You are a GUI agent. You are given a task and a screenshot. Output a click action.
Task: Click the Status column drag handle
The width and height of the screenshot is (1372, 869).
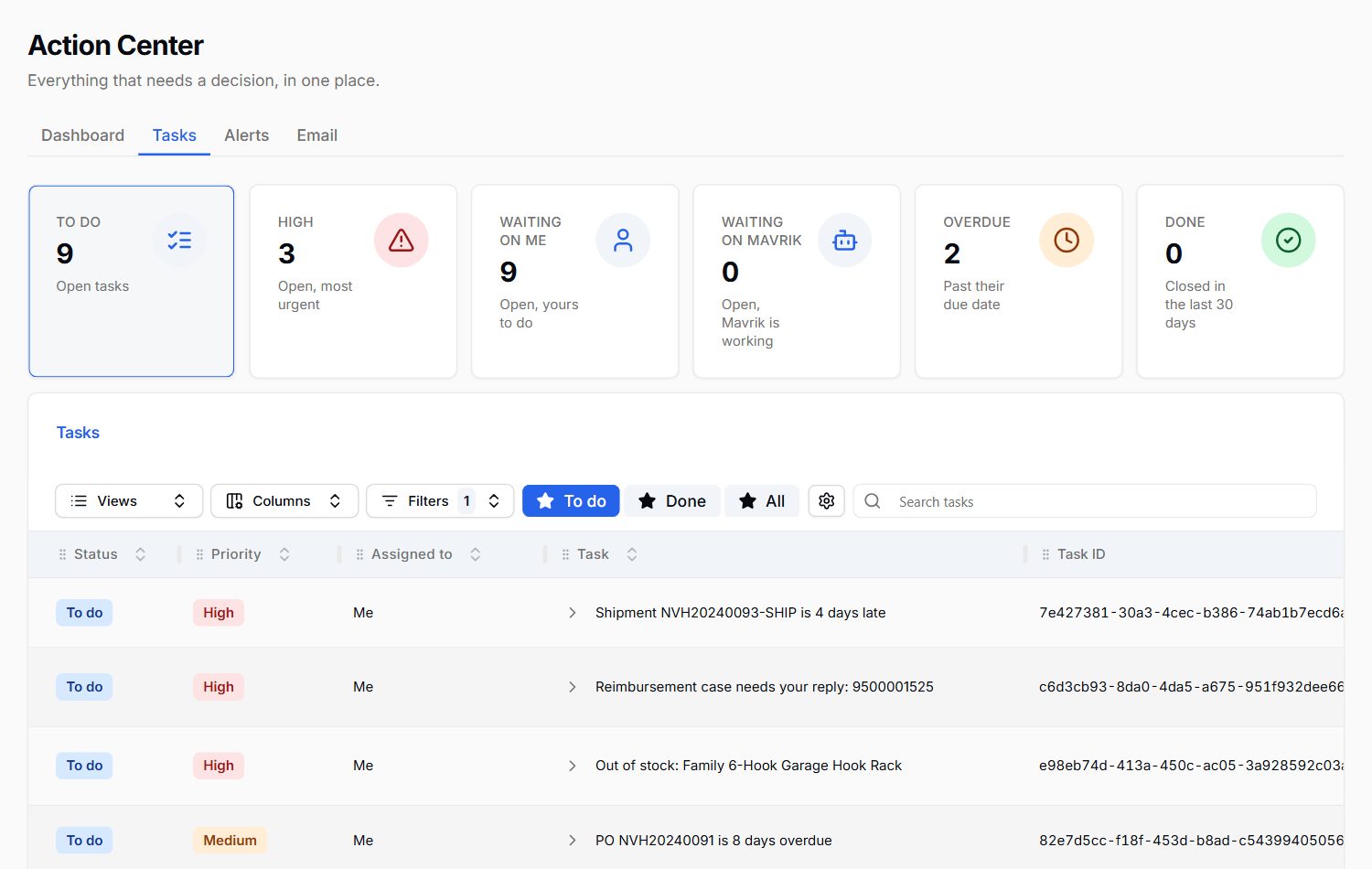62,554
